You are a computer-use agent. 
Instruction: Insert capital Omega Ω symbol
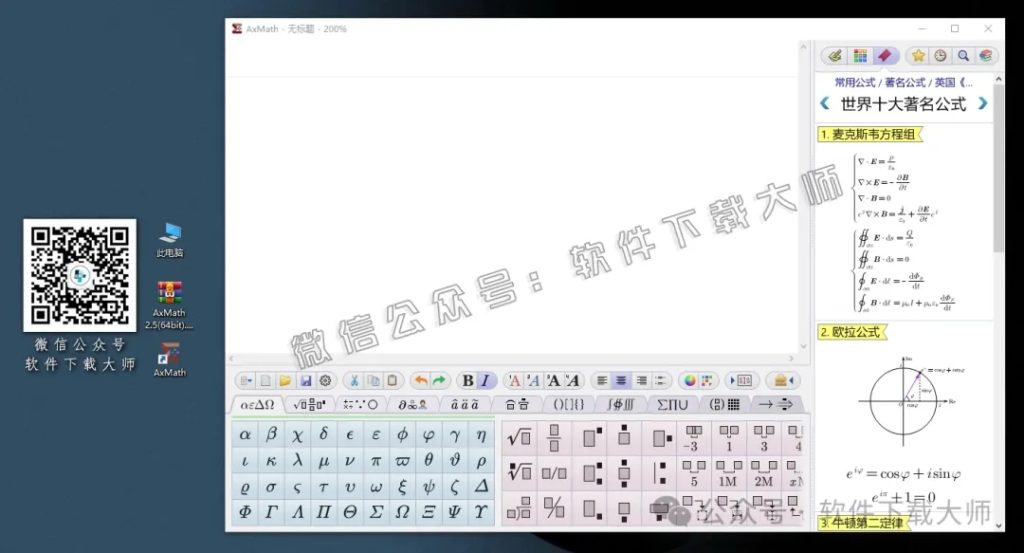point(402,513)
